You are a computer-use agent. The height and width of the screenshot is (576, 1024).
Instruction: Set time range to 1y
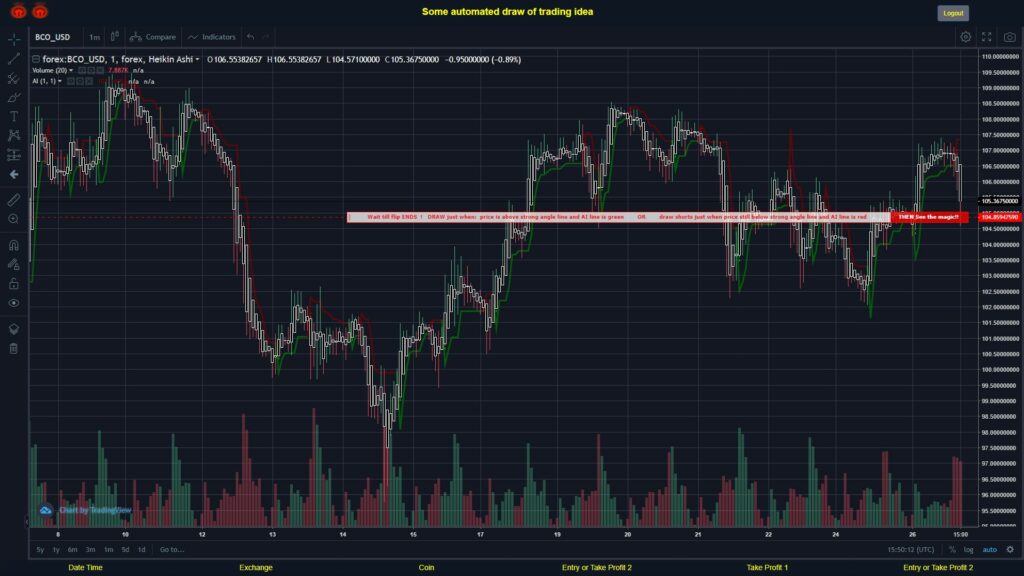click(56, 550)
